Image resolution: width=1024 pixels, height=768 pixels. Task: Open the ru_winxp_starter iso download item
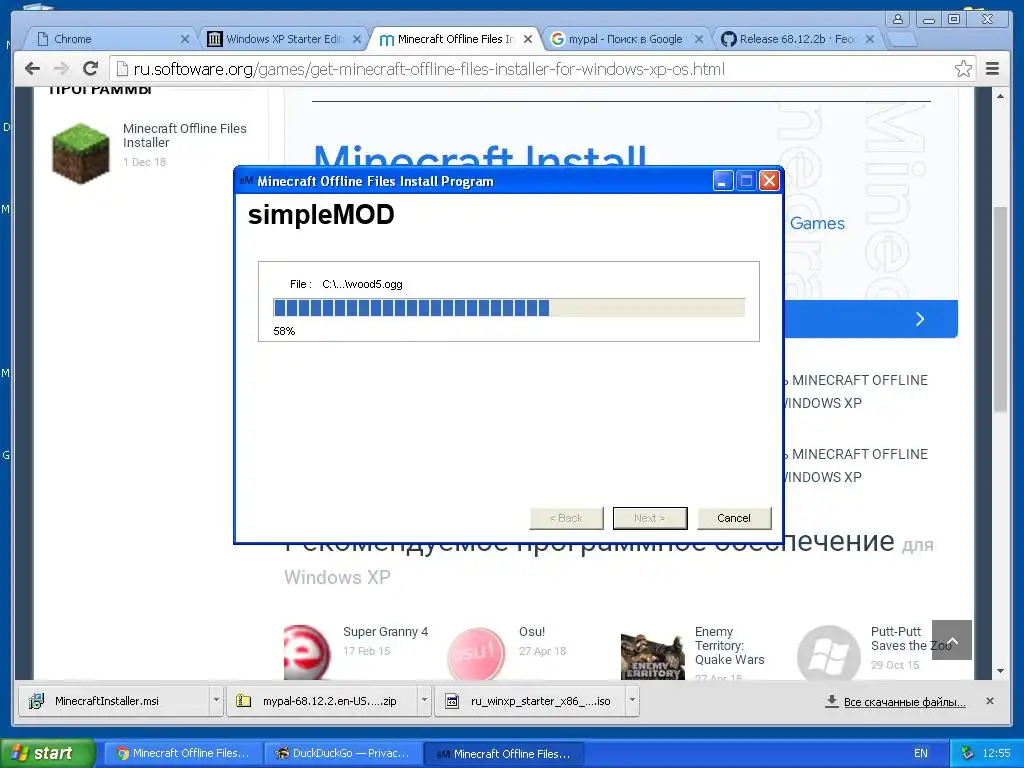(x=530, y=701)
